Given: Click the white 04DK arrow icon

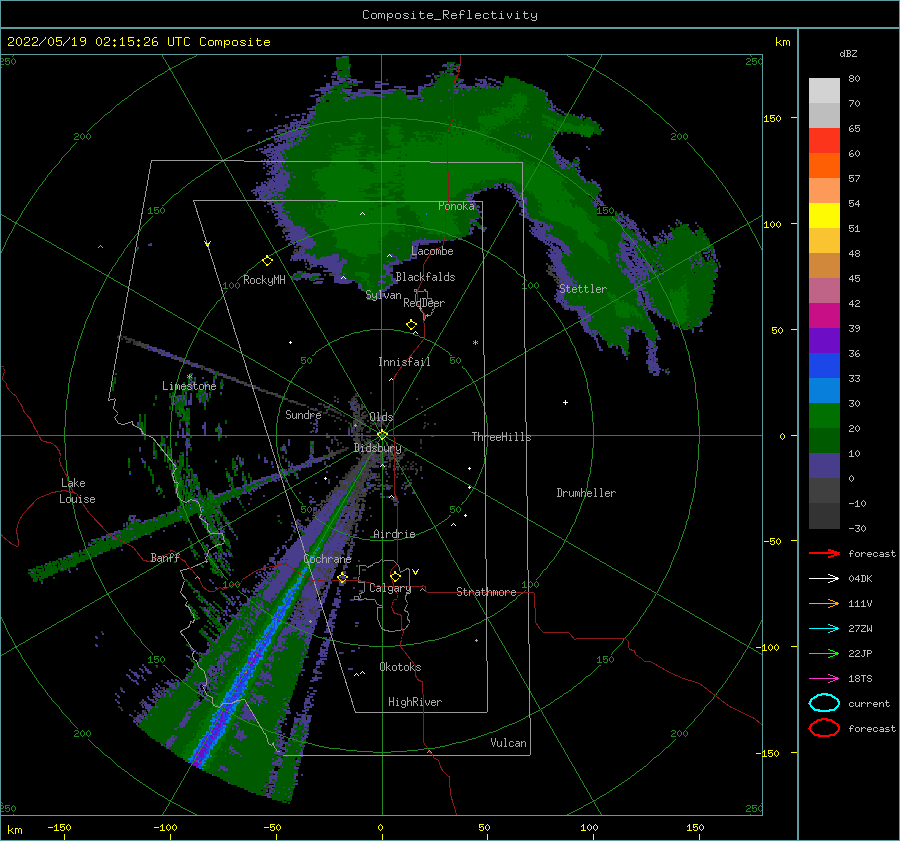Looking at the screenshot, I should click(824, 578).
